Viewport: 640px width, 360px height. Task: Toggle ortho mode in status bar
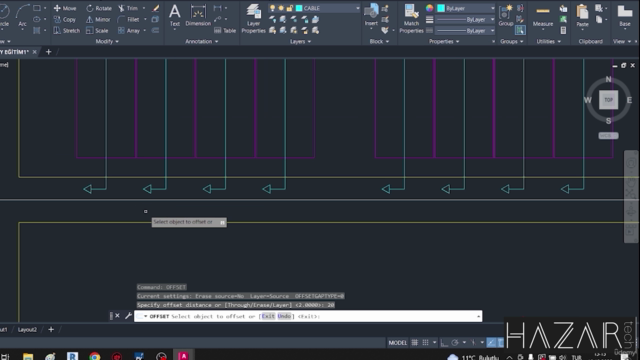tap(444, 342)
